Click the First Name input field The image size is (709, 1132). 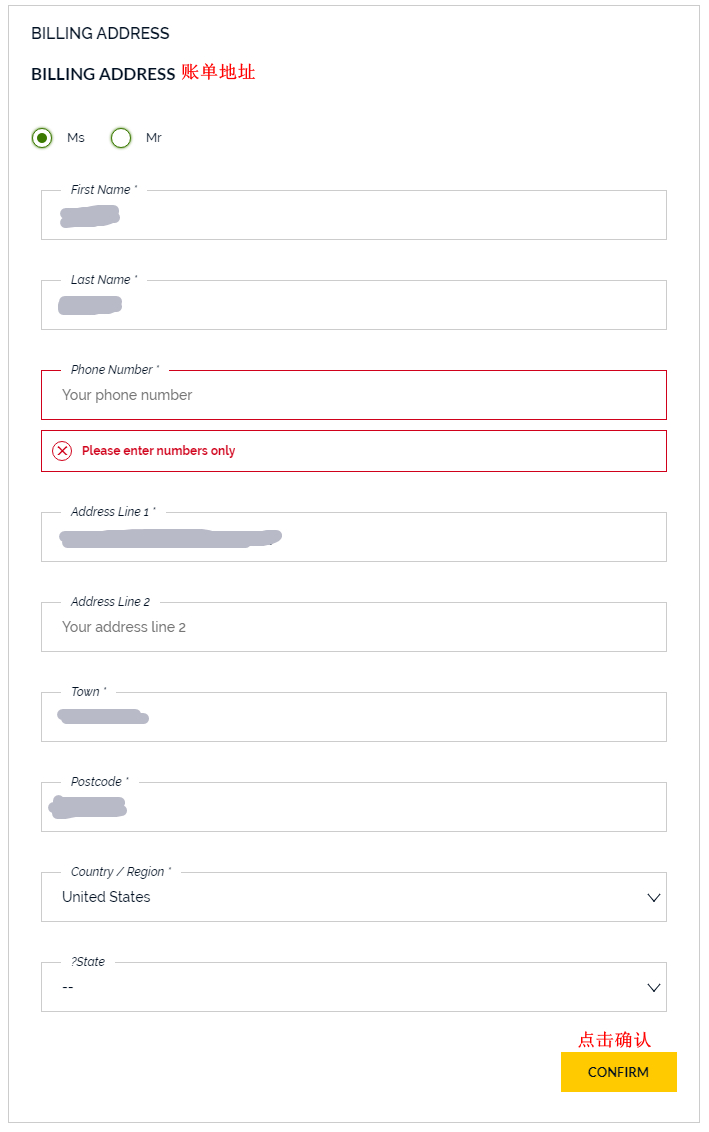click(353, 215)
